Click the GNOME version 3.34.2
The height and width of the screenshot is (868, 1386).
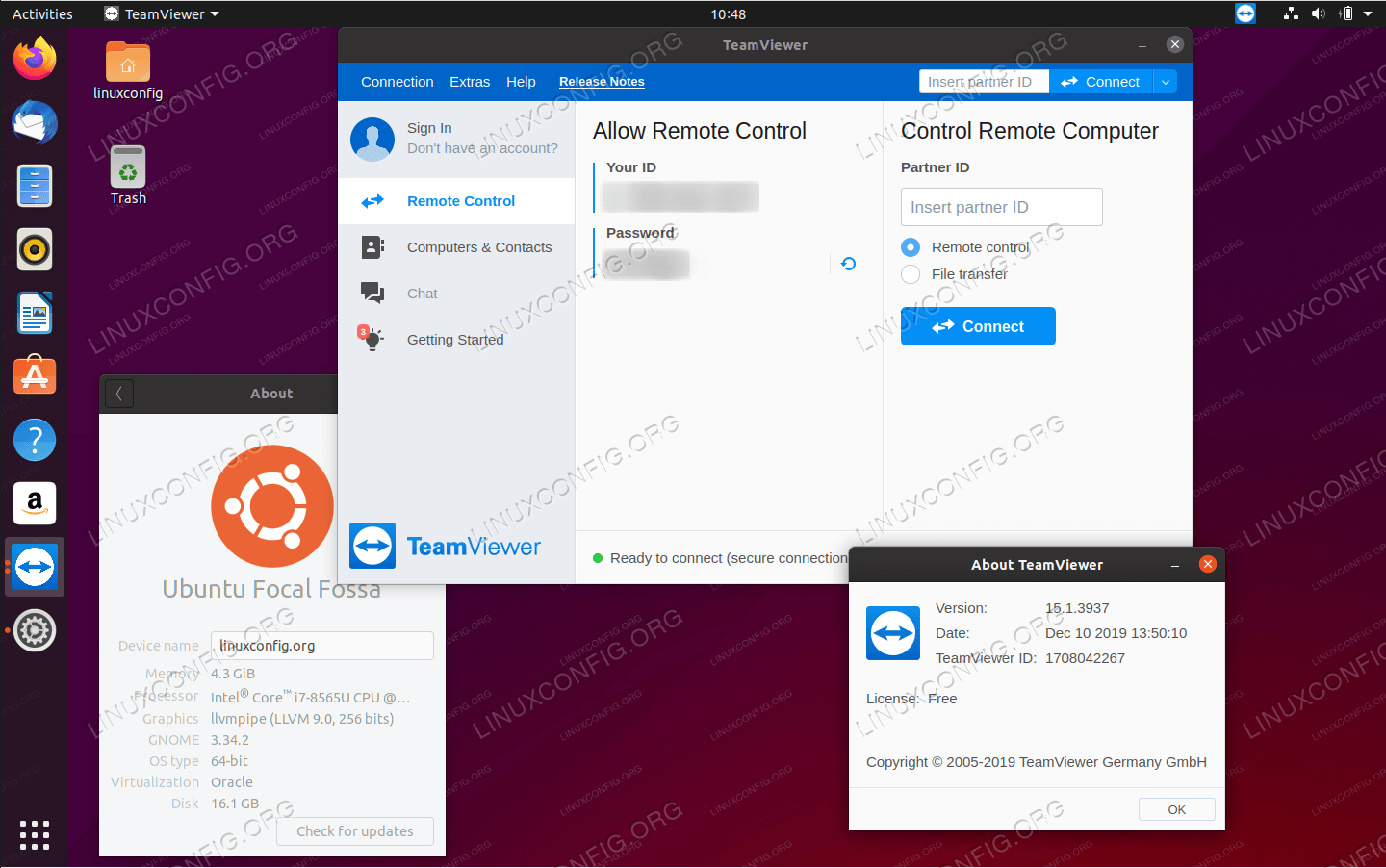tap(230, 740)
